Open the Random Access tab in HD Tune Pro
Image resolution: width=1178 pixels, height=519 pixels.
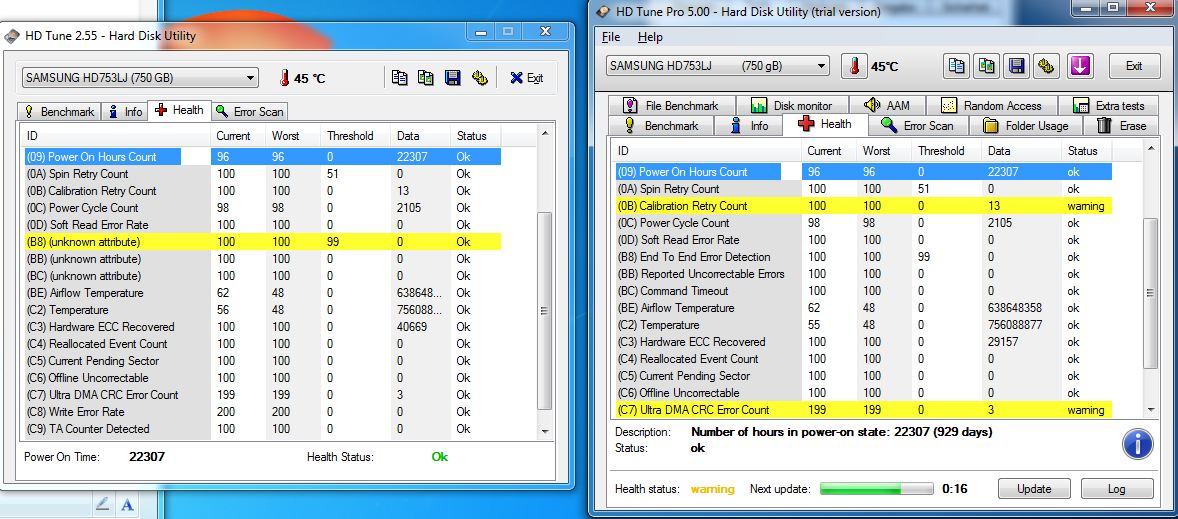pos(991,106)
